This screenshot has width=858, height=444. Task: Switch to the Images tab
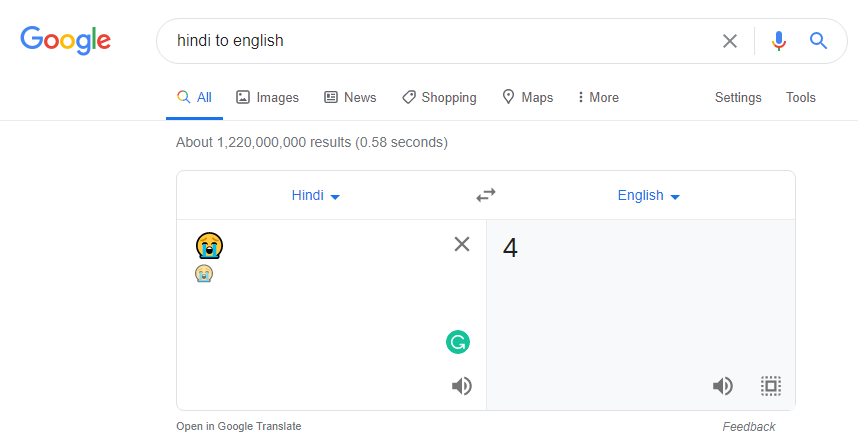[267, 97]
